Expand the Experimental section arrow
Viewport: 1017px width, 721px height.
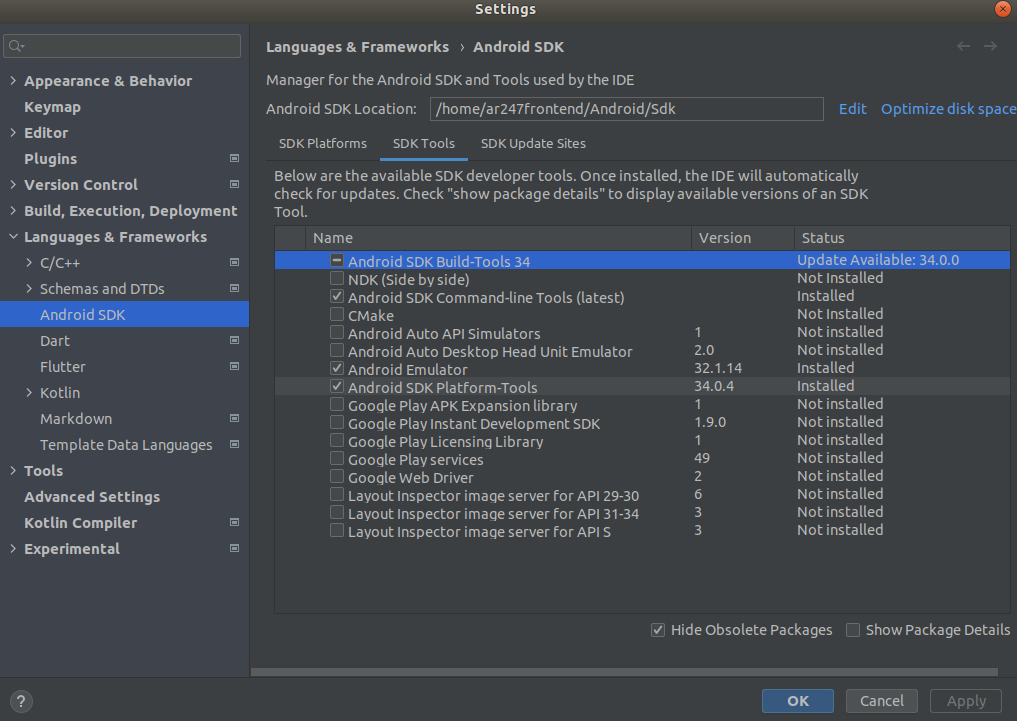pyautogui.click(x=13, y=549)
